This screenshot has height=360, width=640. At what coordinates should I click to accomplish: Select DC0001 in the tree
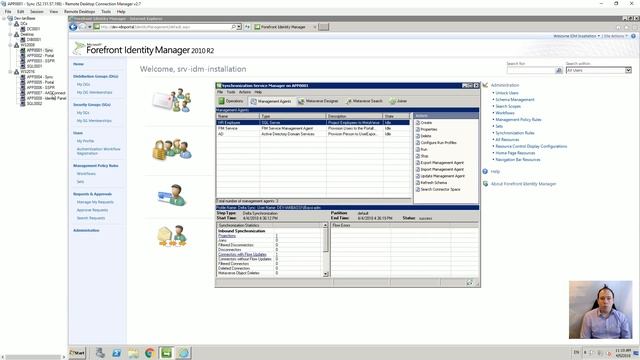pyautogui.click(x=33, y=29)
